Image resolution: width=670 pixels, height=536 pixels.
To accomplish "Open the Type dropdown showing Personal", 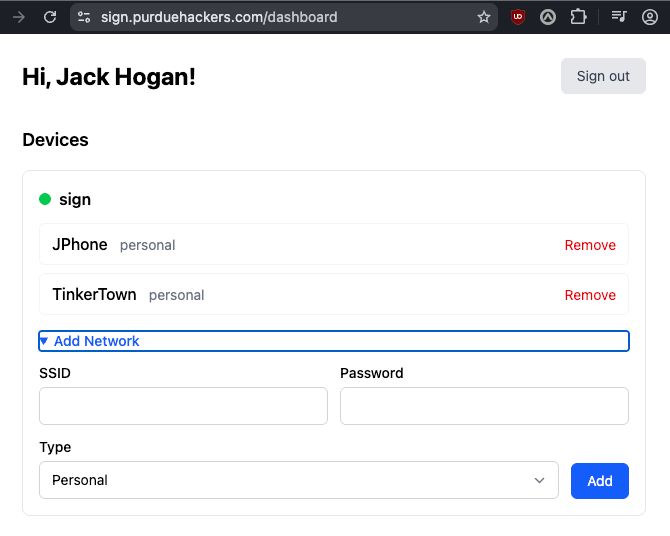I will point(298,480).
